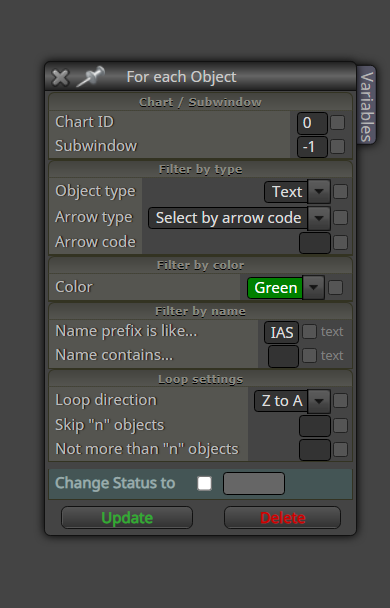390x608 pixels.
Task: Open the Arrow type dropdown
Action: click(239, 218)
